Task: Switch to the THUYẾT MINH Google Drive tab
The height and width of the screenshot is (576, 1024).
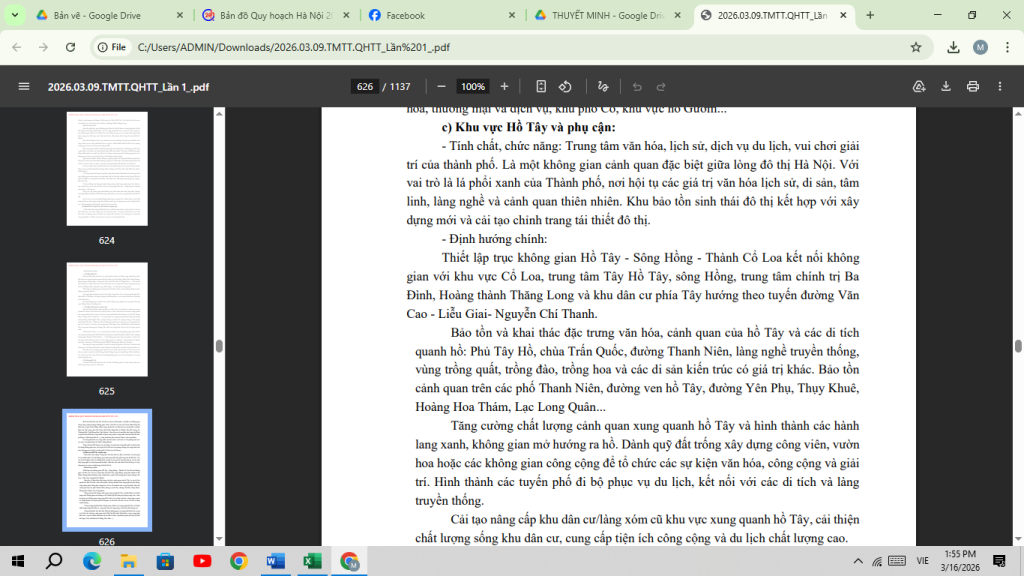Action: [x=607, y=15]
